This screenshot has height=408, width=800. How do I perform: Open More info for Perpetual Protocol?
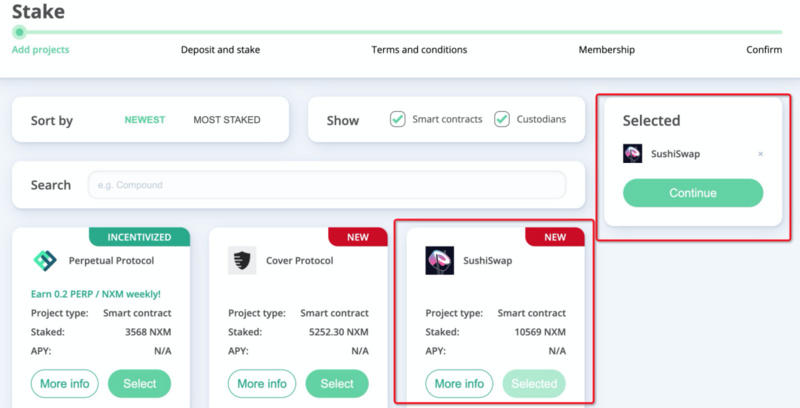[62, 383]
